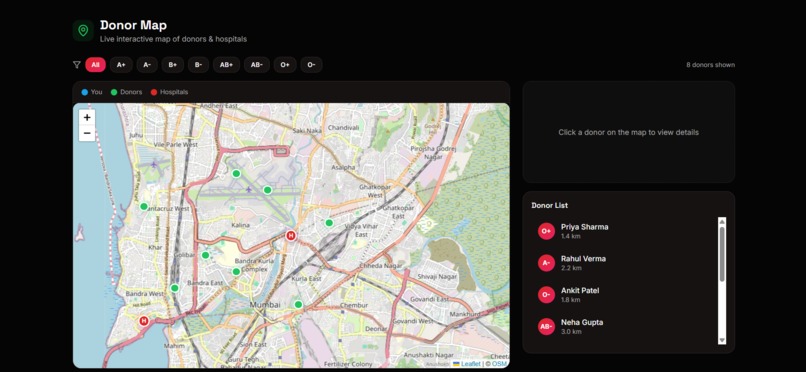Filter donors by O- chip
This screenshot has height=372, width=806.
coord(312,65)
